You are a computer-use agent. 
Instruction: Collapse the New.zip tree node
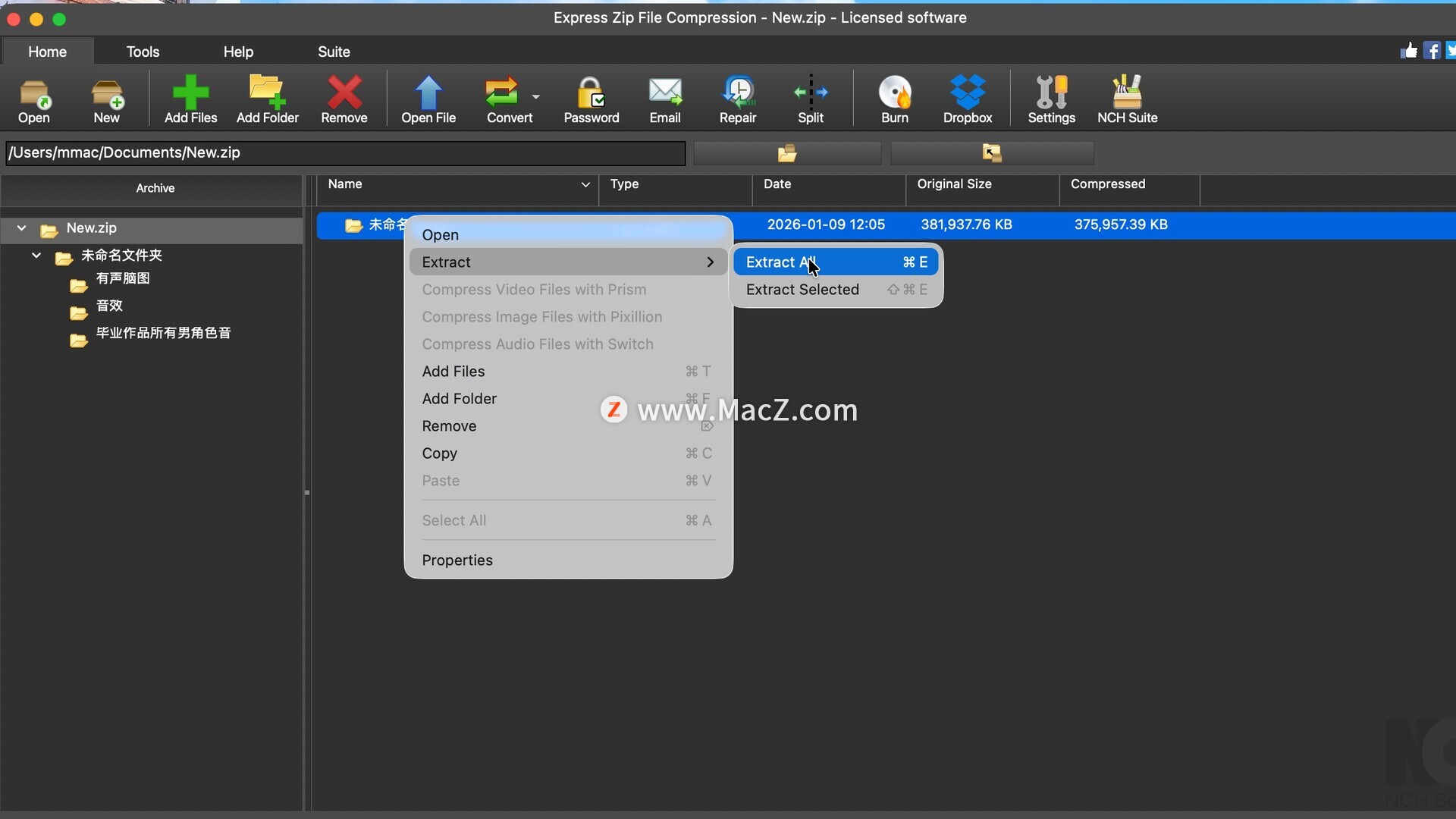tap(22, 228)
